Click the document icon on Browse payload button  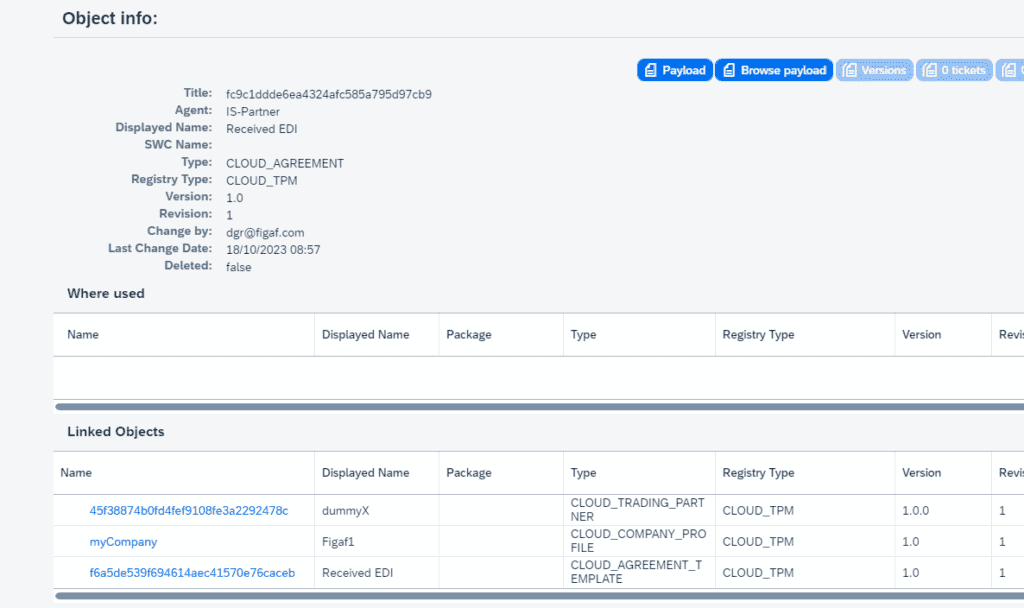(x=729, y=70)
